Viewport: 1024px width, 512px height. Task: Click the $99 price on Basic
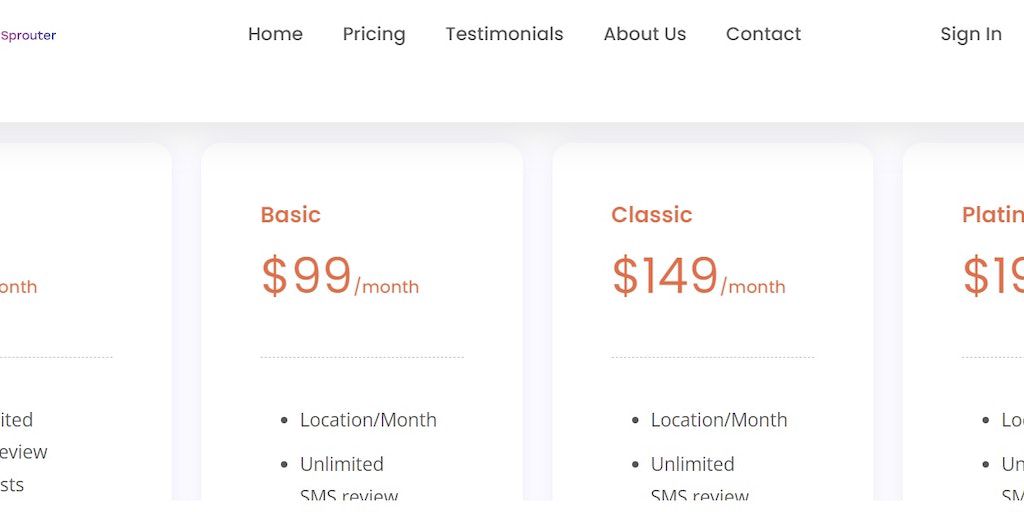306,276
